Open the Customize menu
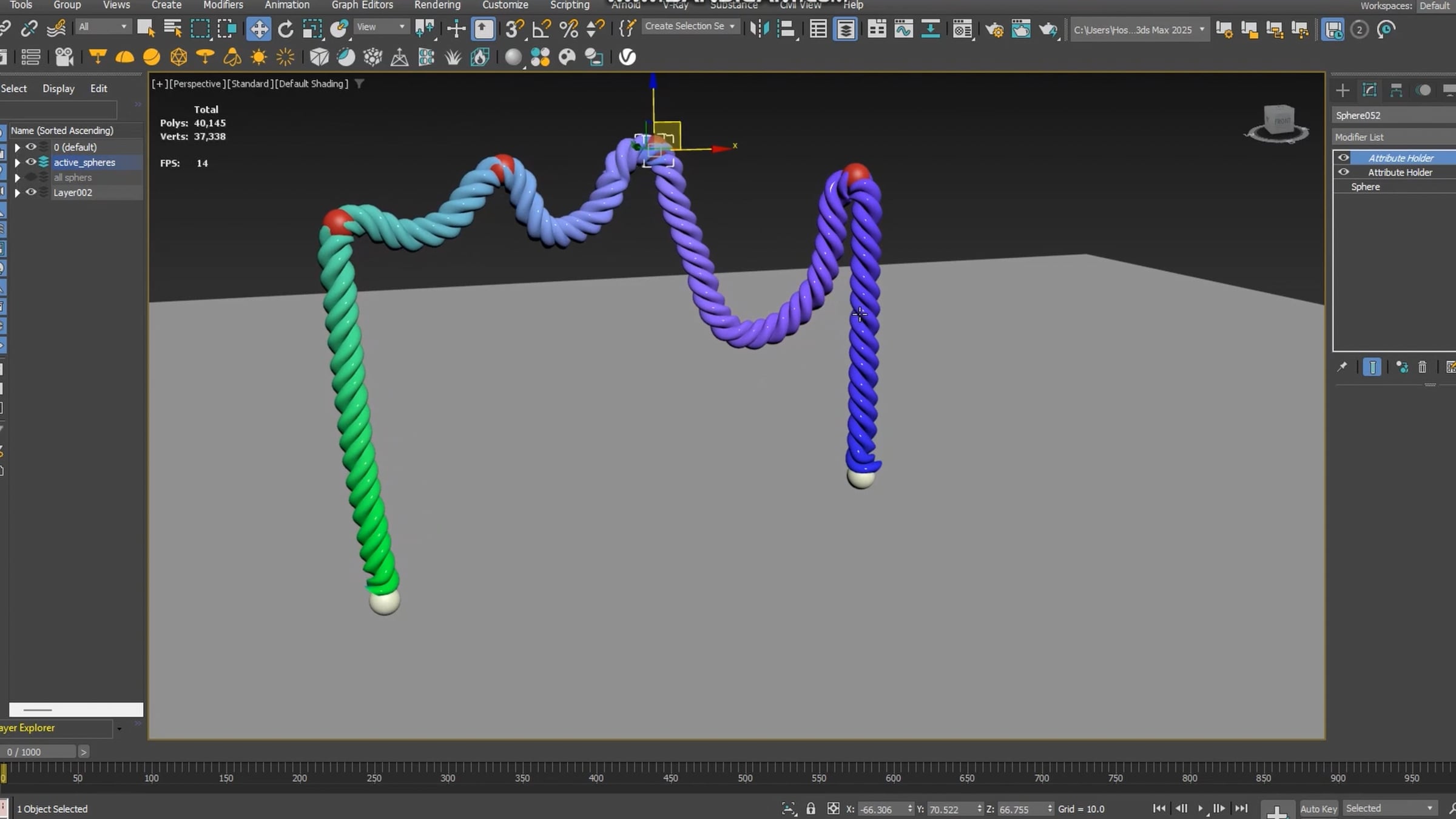The image size is (1456, 819). tap(505, 5)
